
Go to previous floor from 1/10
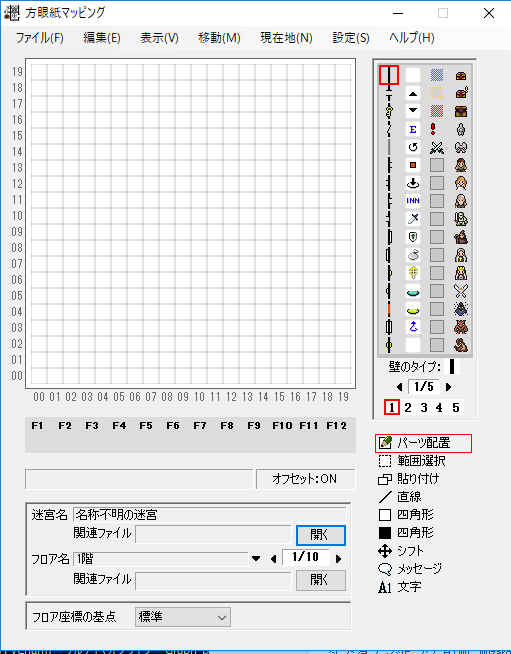pyautogui.click(x=274, y=558)
